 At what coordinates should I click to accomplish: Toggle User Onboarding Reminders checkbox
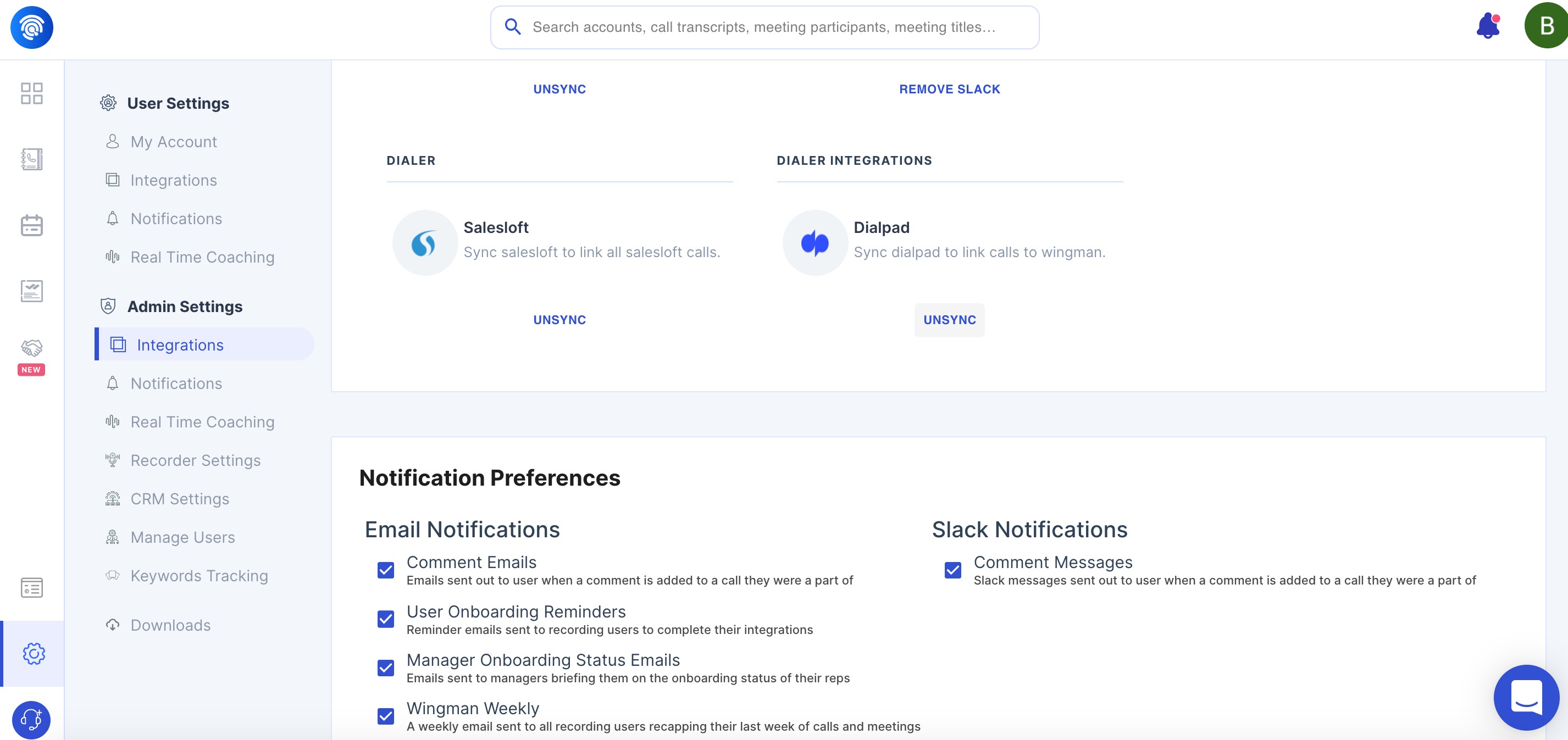[386, 619]
